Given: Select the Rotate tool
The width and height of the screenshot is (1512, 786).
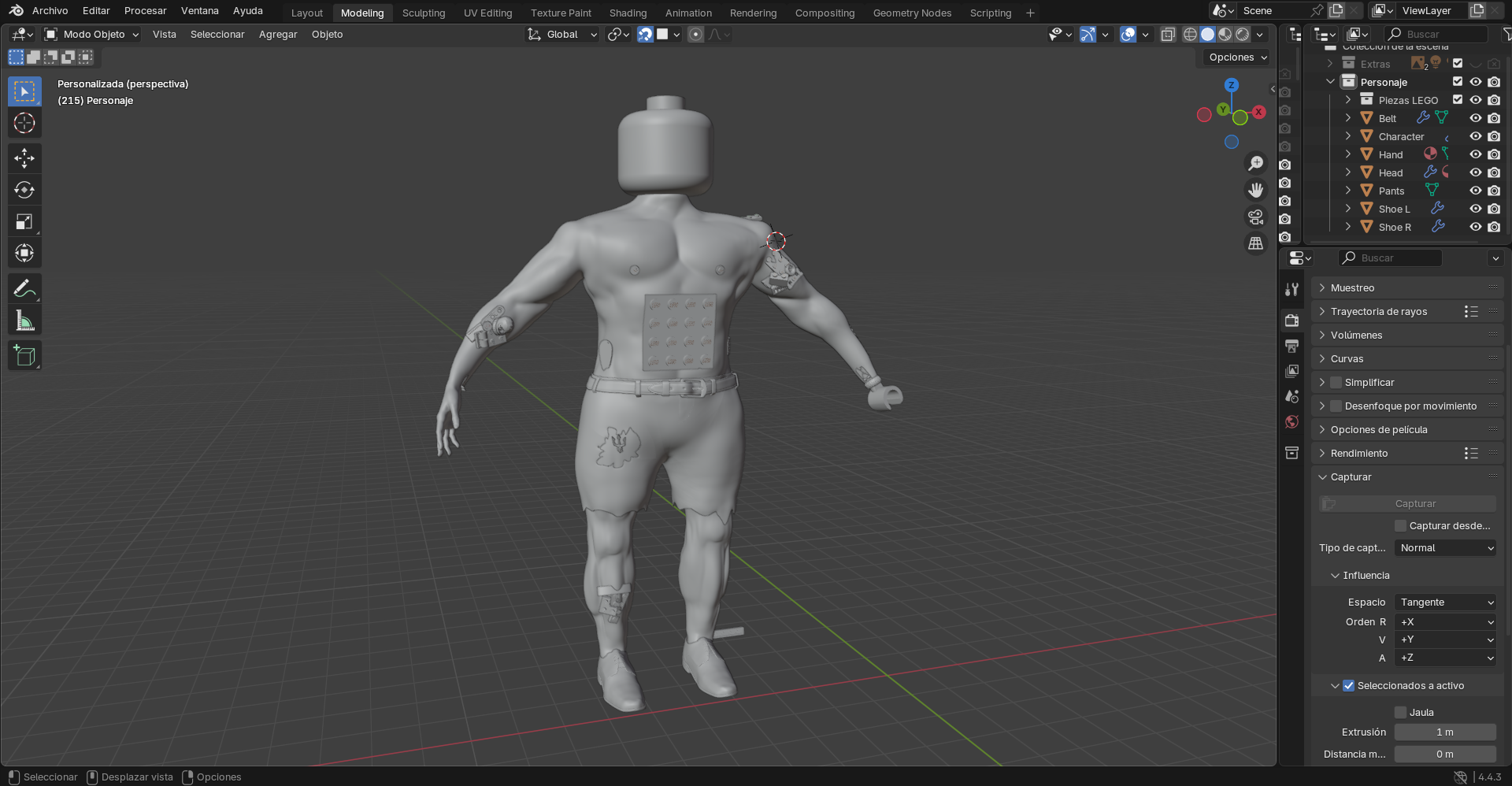Looking at the screenshot, I should point(24,190).
